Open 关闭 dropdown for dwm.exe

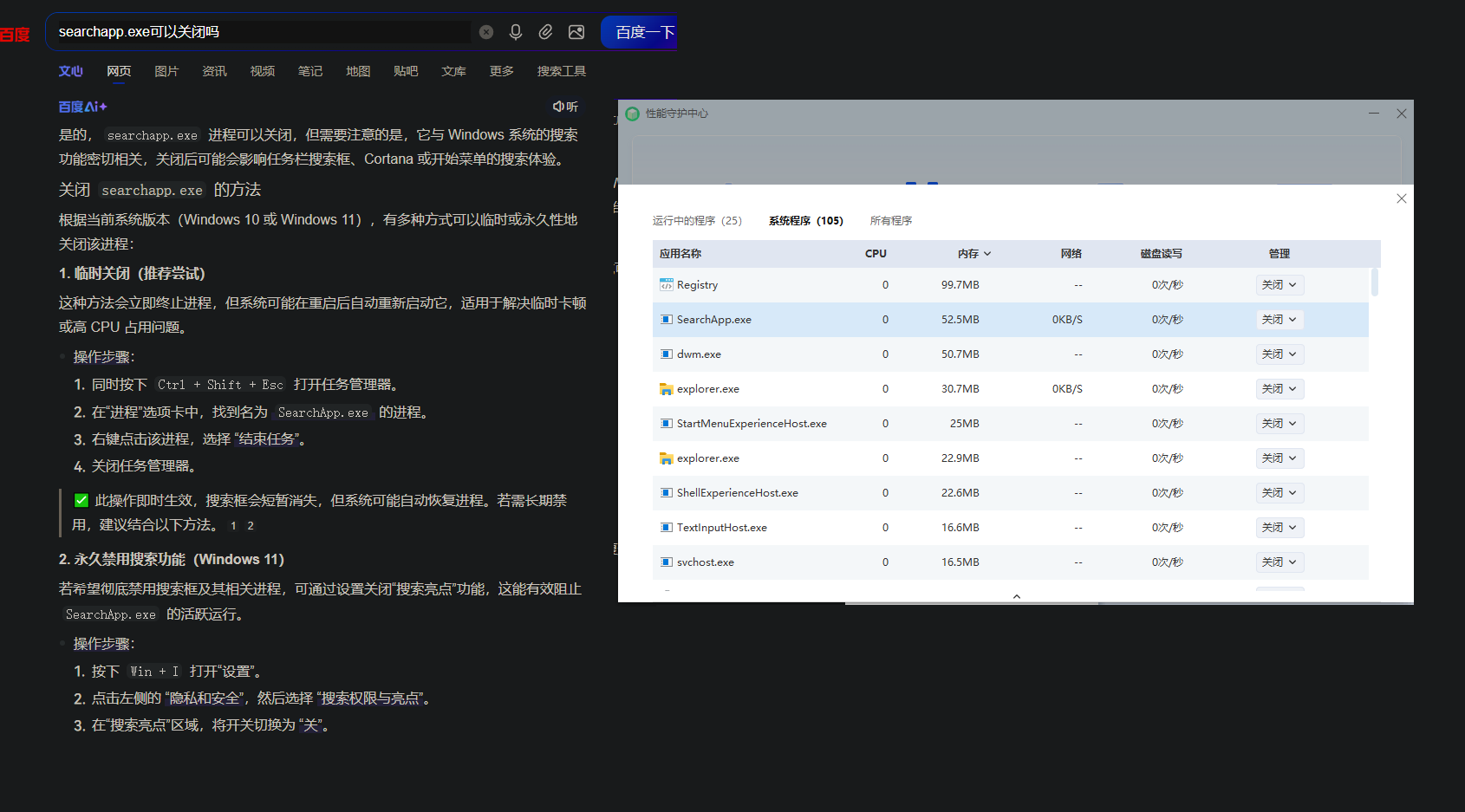click(1279, 354)
